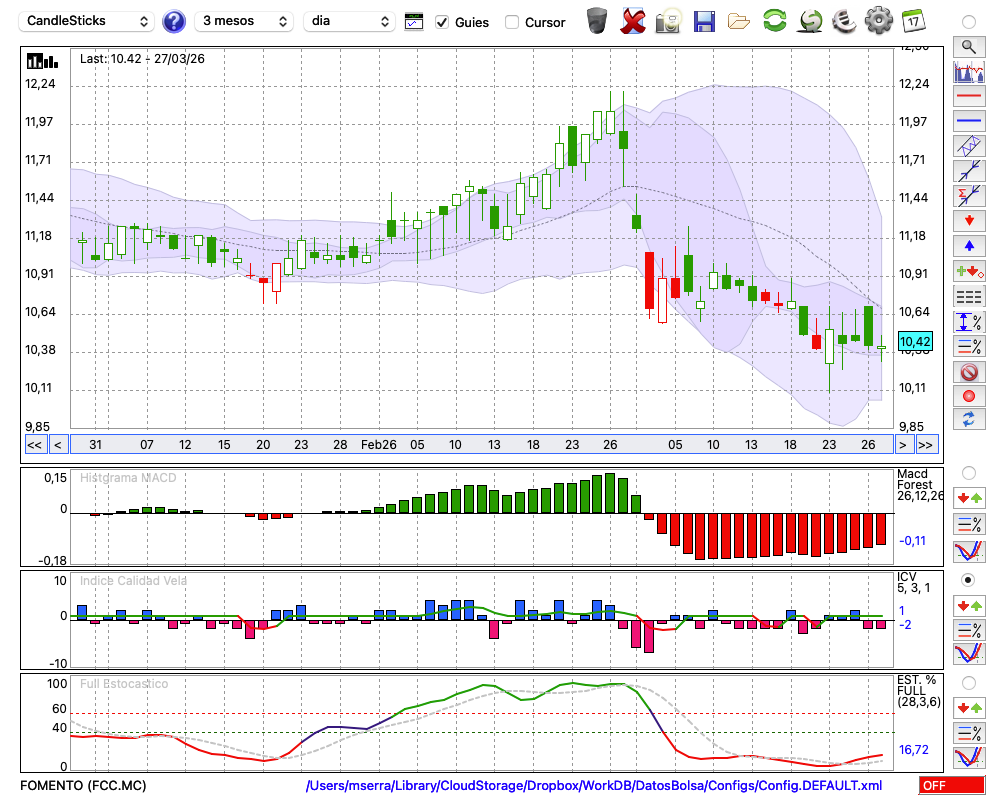
Task: Uncheck the Guies checkbox
Action: (x=442, y=22)
